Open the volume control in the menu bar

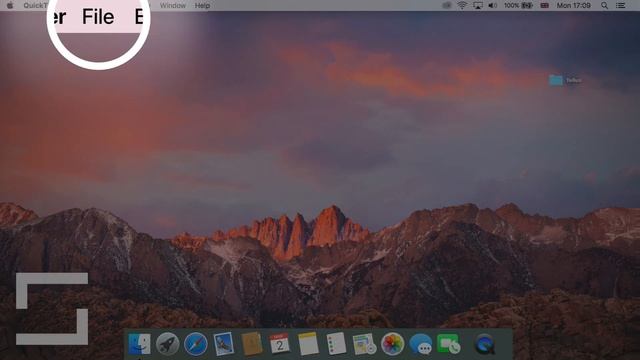click(x=493, y=5)
